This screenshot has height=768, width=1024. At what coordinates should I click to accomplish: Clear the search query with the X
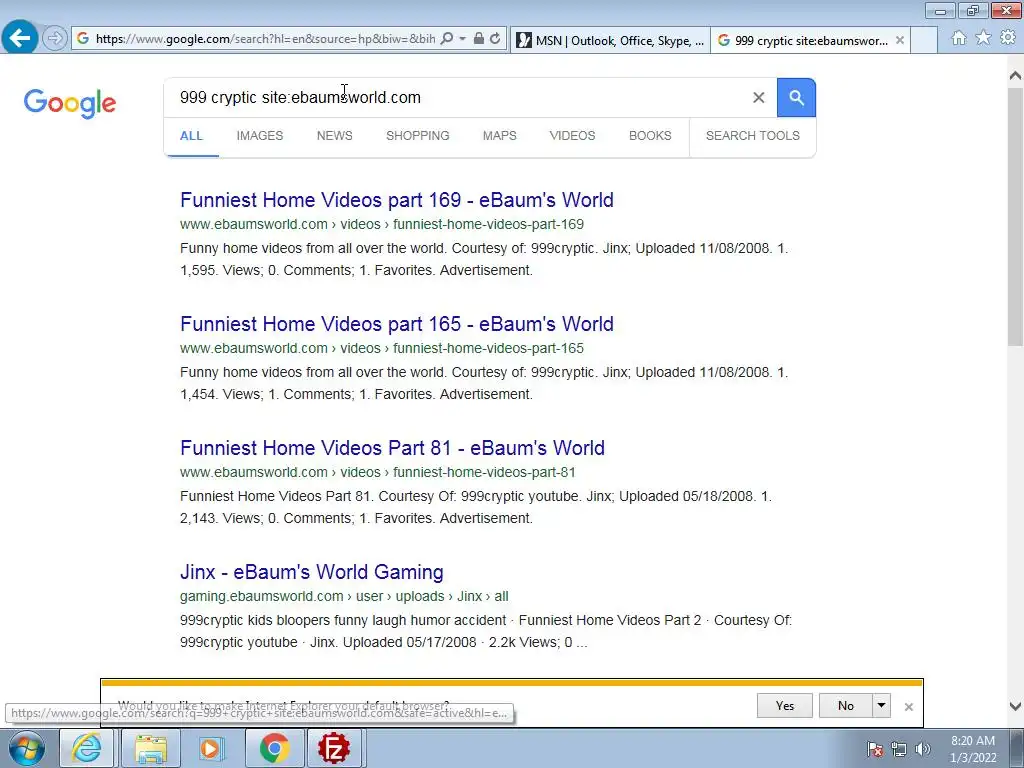(758, 97)
